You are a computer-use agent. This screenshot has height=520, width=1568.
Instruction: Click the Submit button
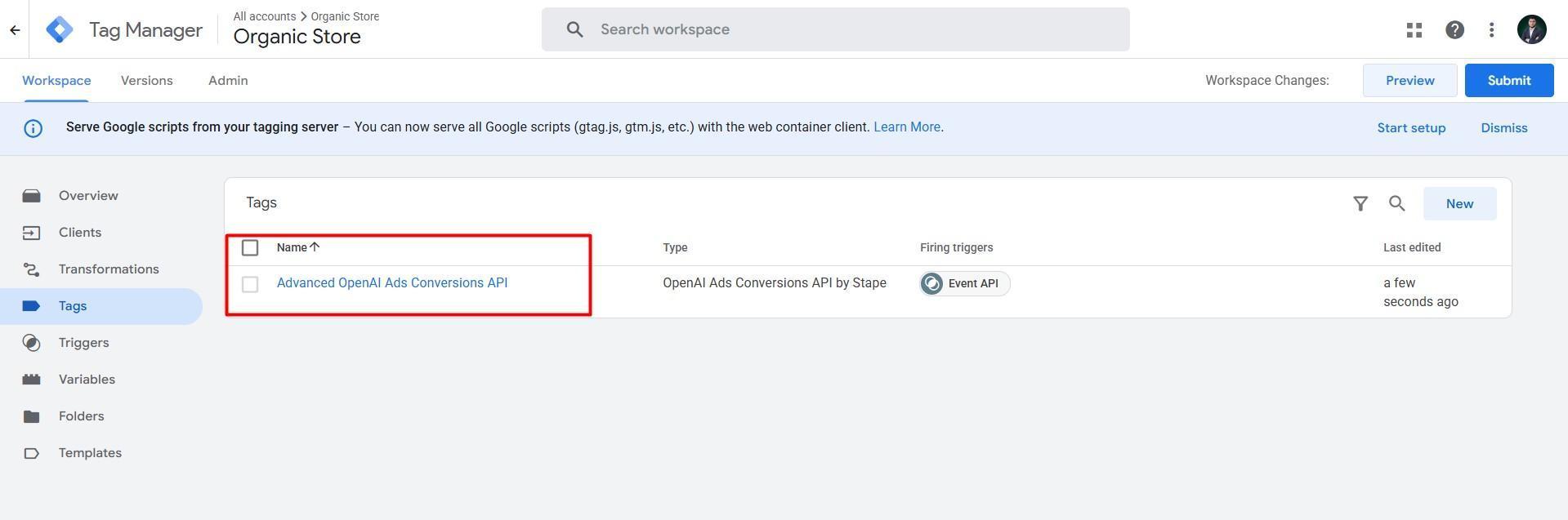1508,81
